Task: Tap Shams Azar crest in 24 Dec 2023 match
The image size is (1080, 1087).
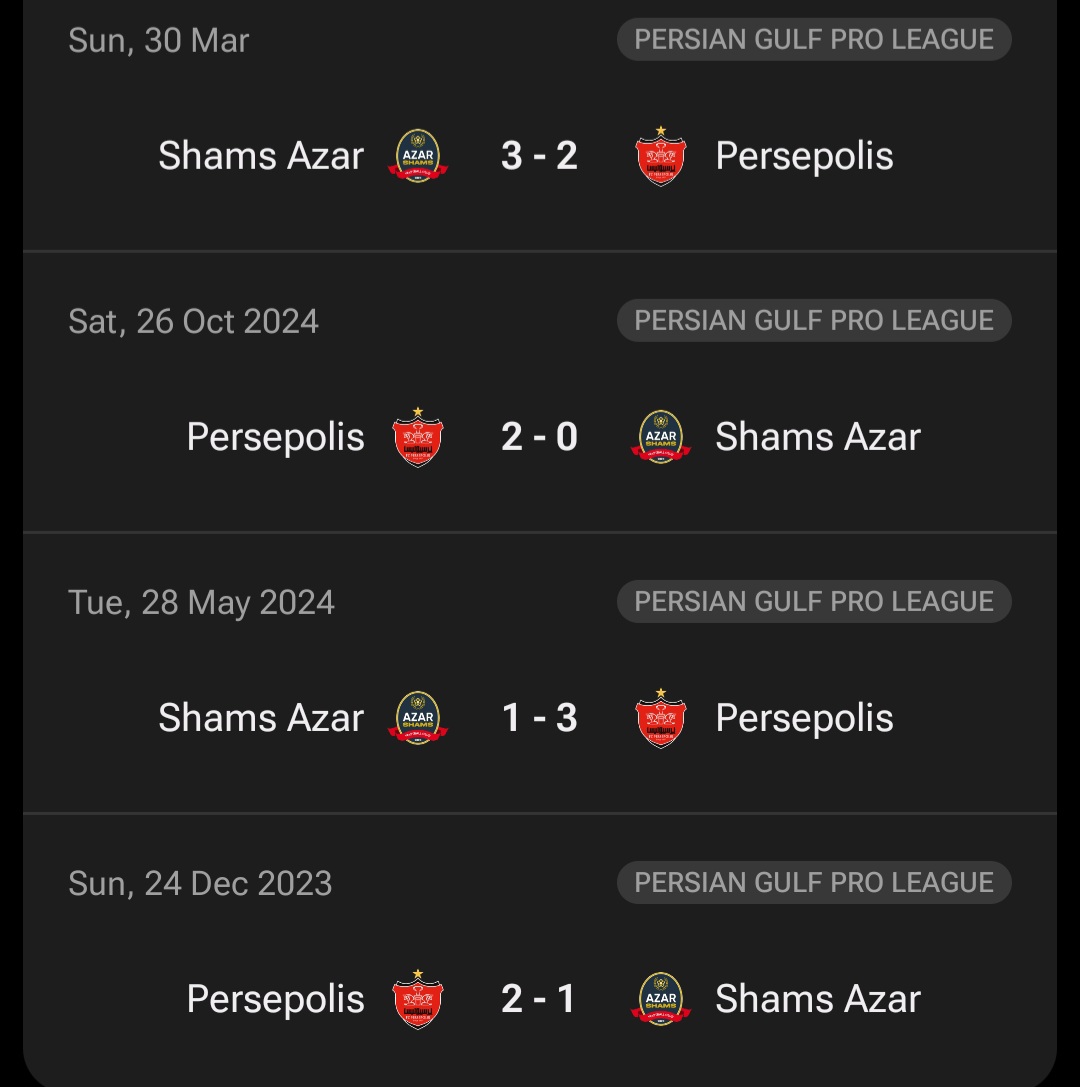Action: (x=661, y=999)
